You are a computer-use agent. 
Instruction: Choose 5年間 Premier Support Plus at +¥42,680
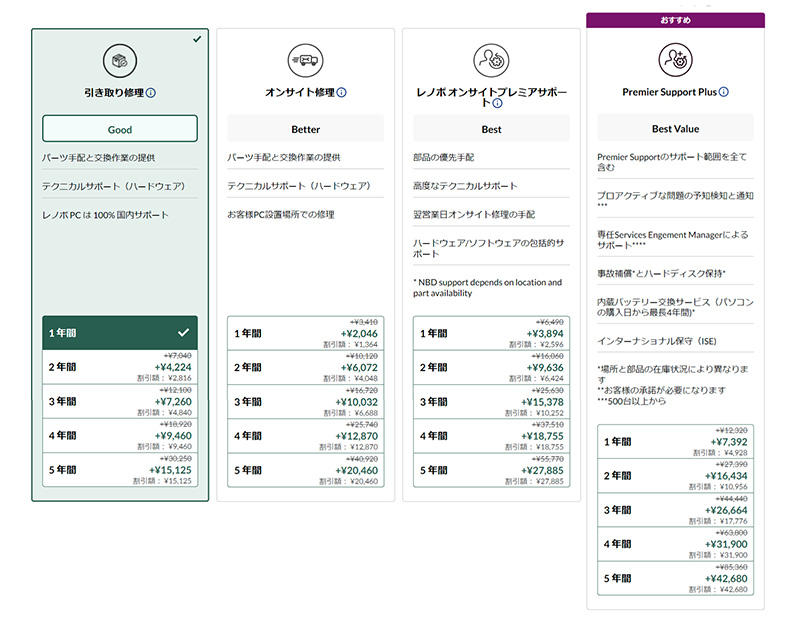676,578
